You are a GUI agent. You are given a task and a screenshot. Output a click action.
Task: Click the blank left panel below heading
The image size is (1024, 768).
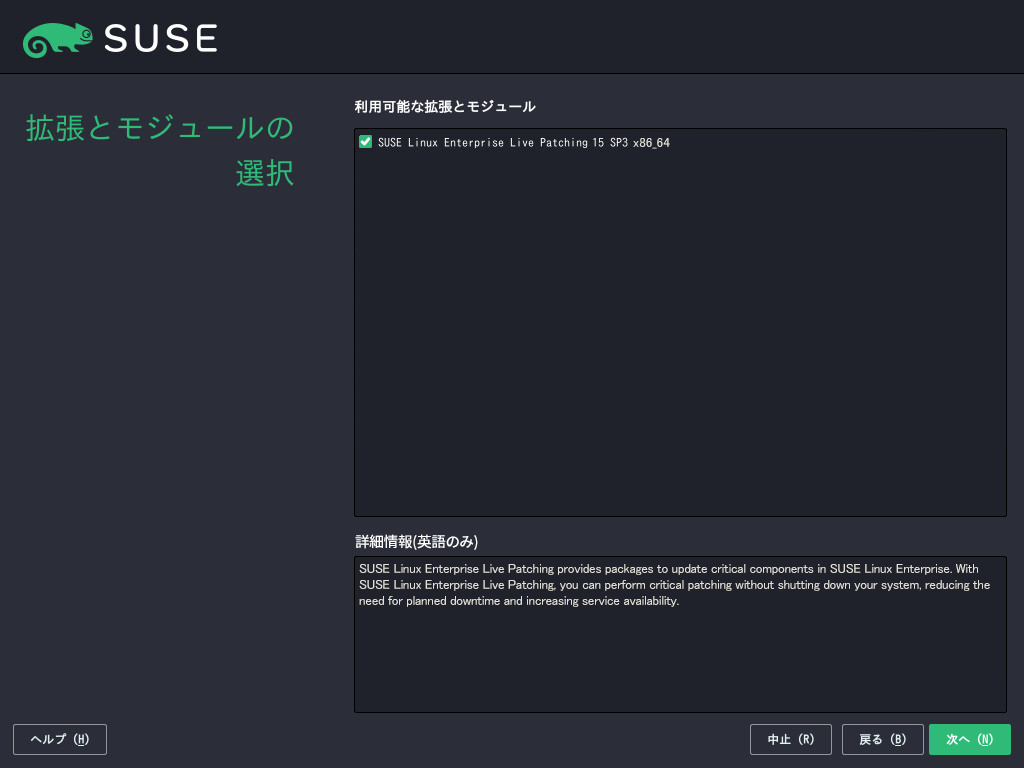[x=160, y=450]
